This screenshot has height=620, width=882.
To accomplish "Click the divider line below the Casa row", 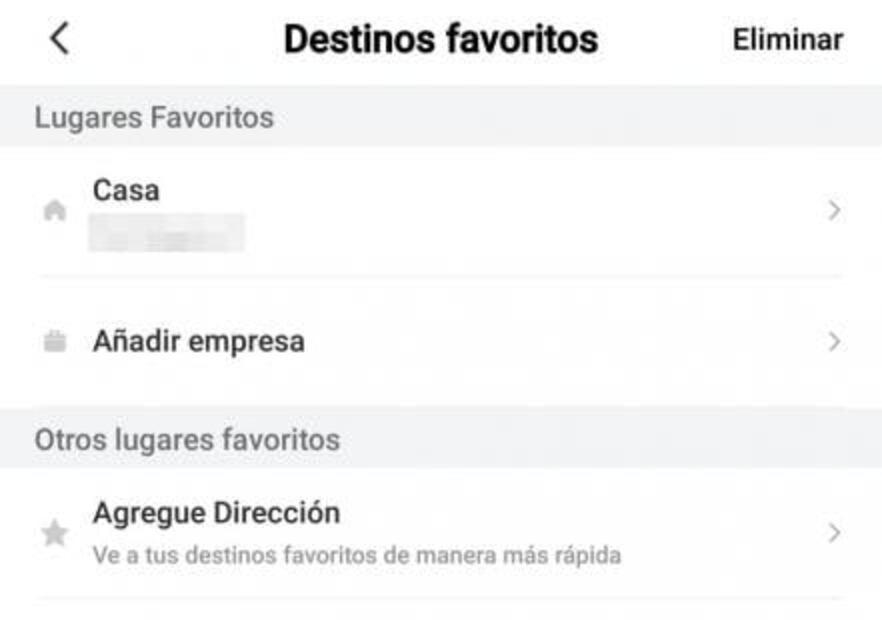I will tap(440, 277).
